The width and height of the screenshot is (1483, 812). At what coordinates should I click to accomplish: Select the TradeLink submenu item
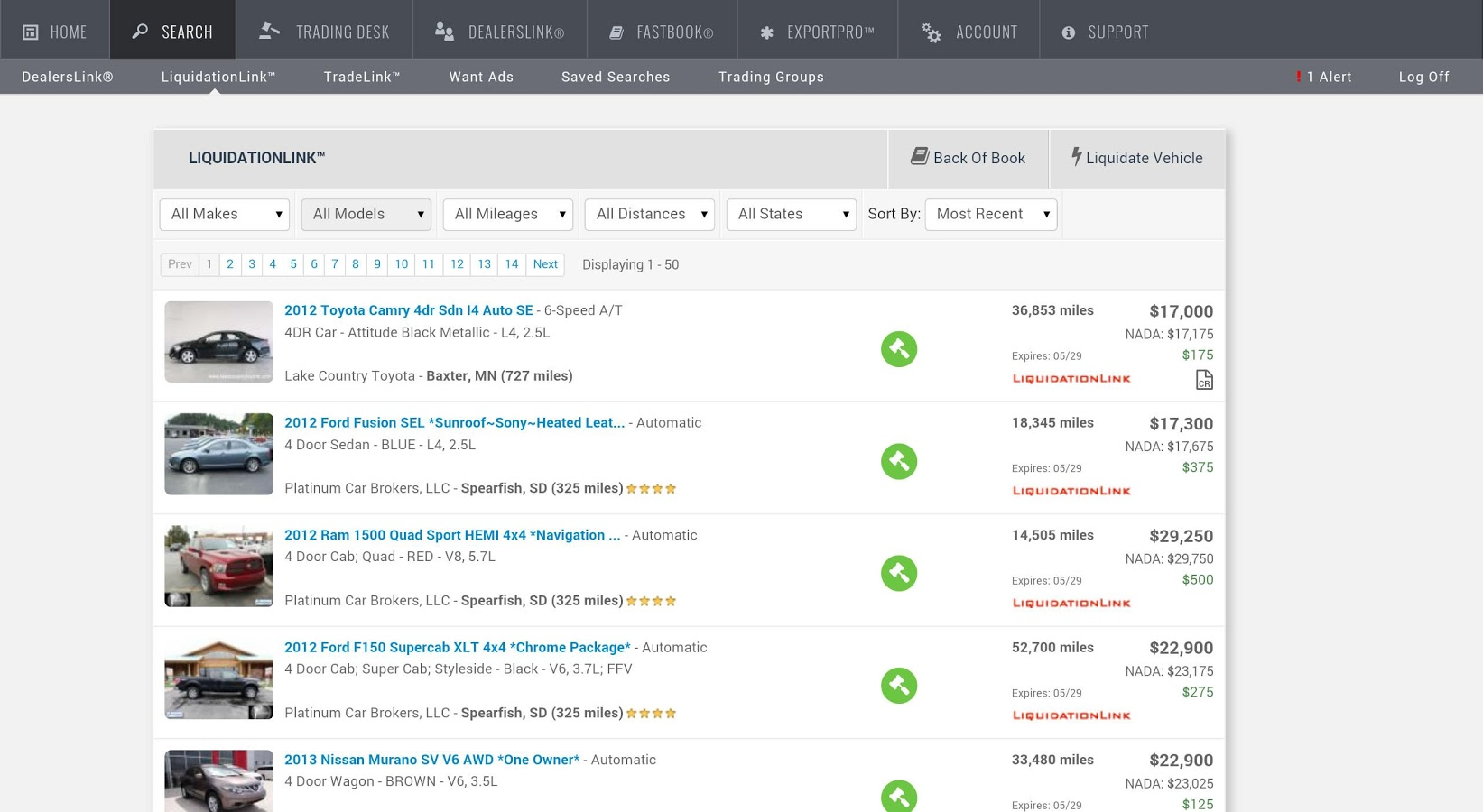pyautogui.click(x=362, y=77)
